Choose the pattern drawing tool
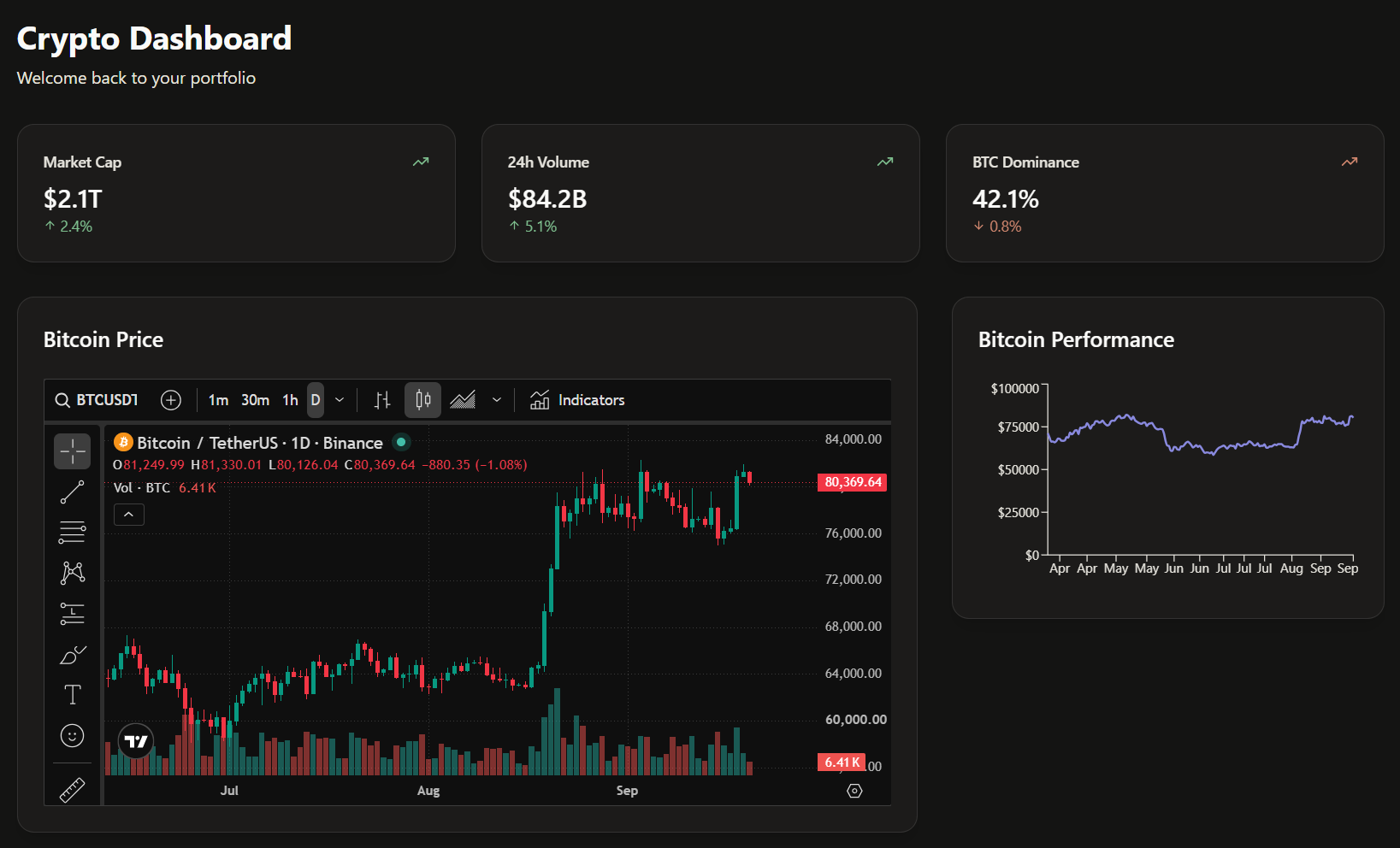1400x848 pixels. [73, 573]
